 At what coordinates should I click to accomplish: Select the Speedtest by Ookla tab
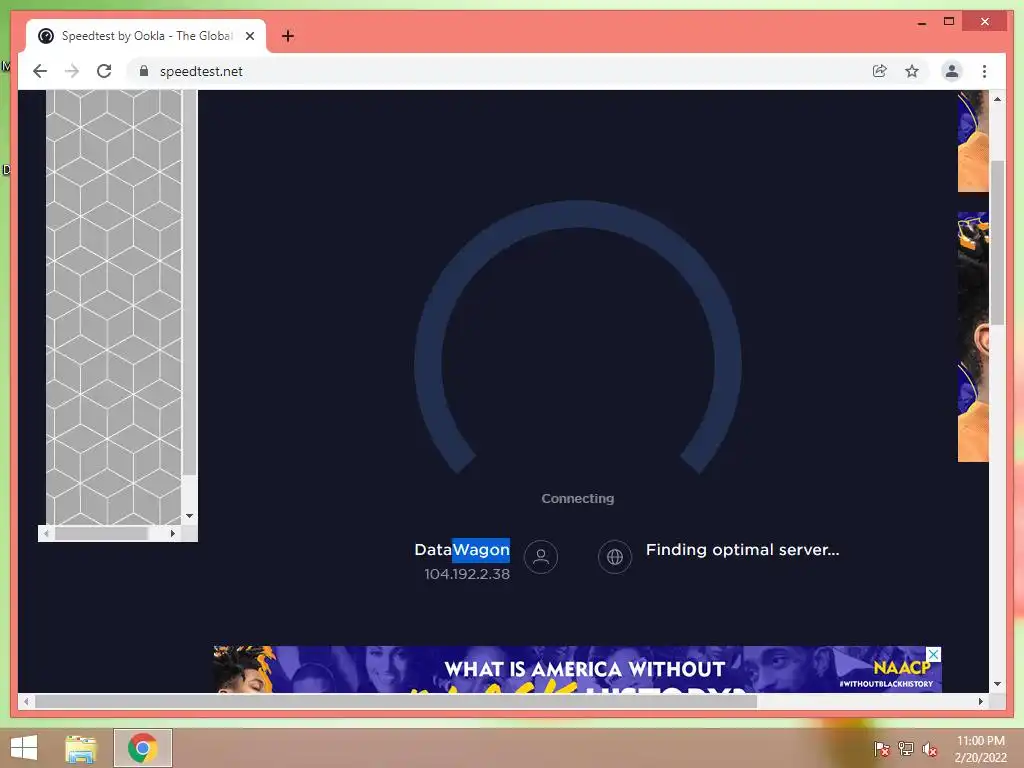(146, 36)
